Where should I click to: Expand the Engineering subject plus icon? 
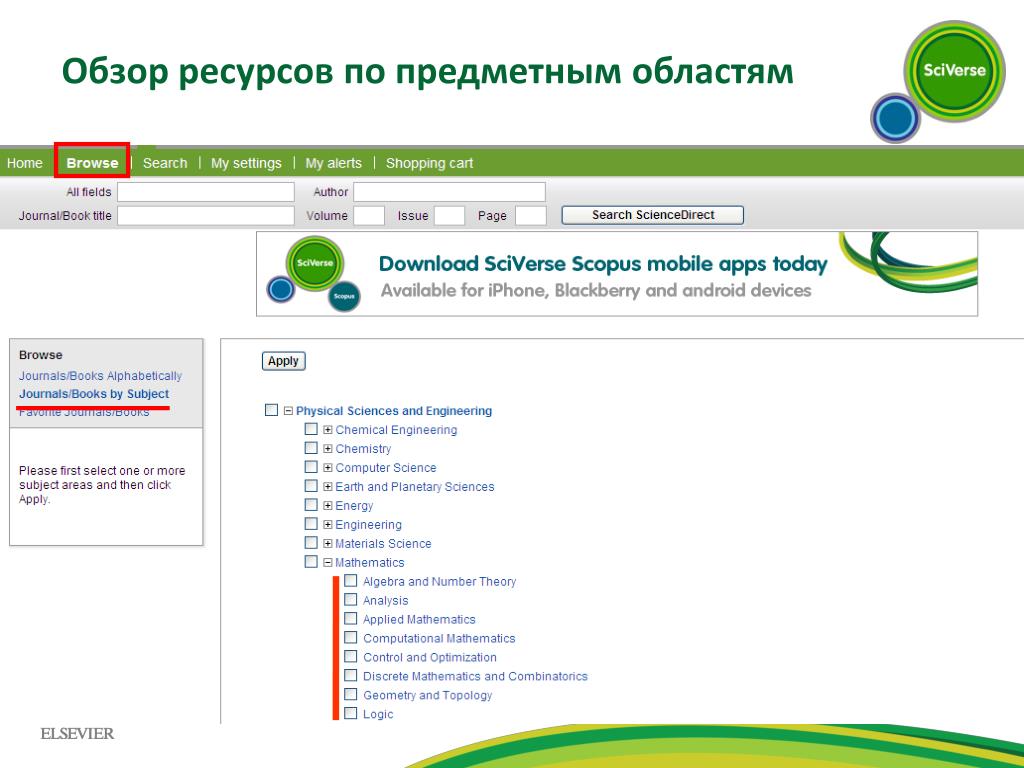[x=328, y=524]
